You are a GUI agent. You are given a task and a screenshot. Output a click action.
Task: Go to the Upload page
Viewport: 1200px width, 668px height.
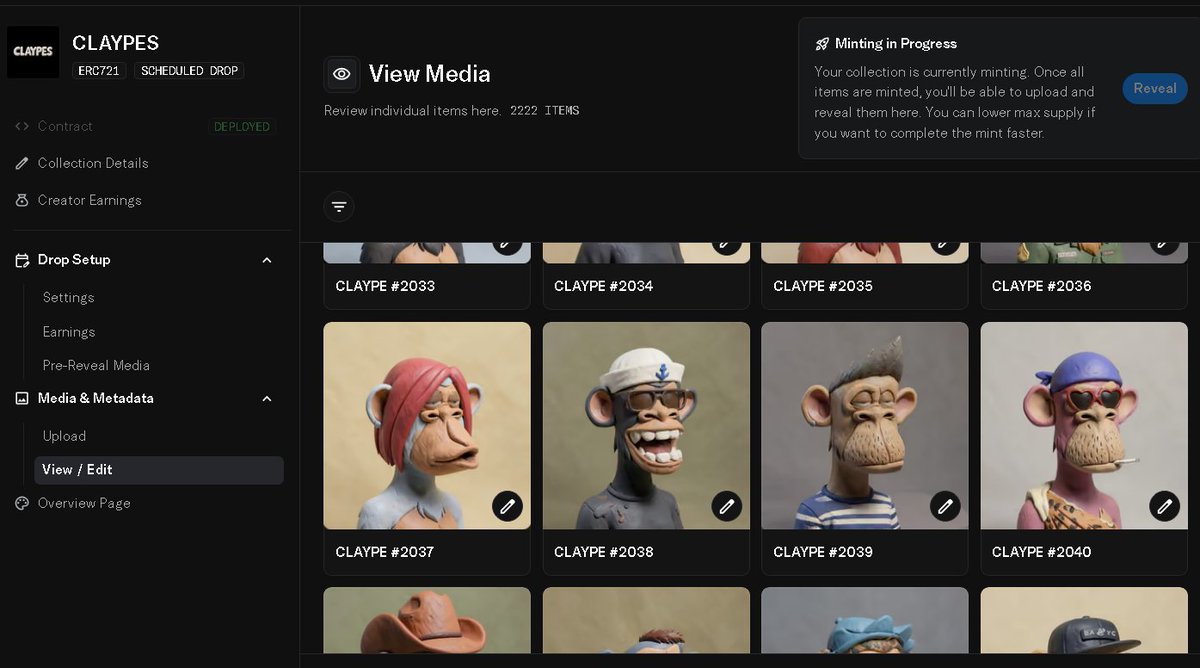pos(64,436)
